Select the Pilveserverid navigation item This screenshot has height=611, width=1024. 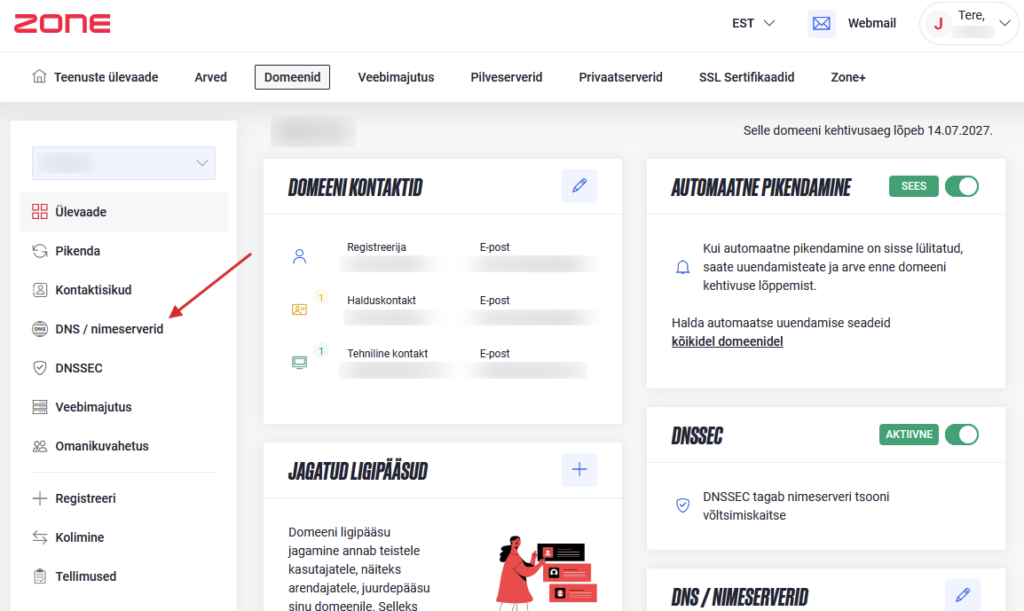click(x=506, y=76)
